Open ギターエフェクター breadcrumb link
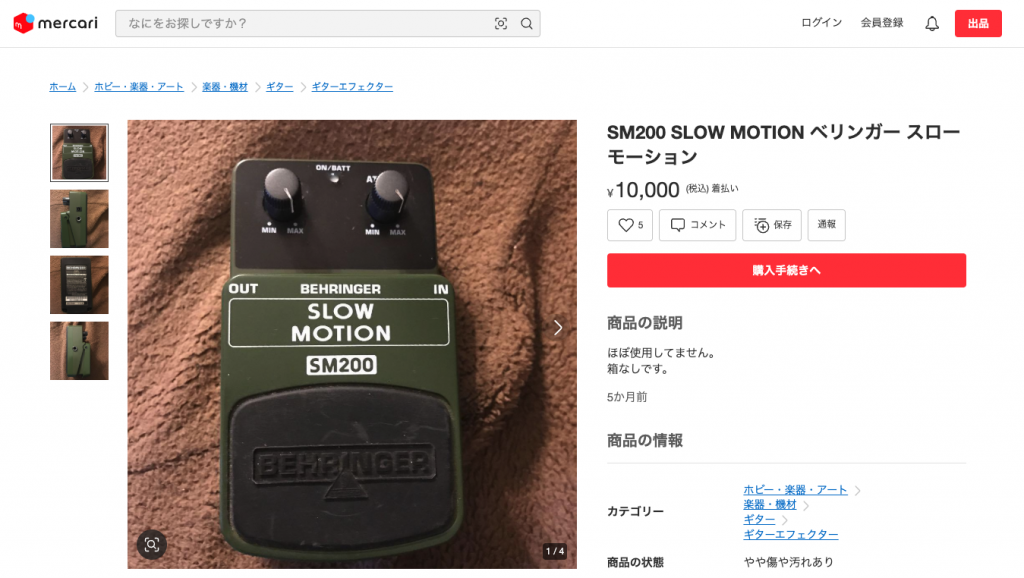Viewport: 1024px width, 578px height. [x=352, y=87]
